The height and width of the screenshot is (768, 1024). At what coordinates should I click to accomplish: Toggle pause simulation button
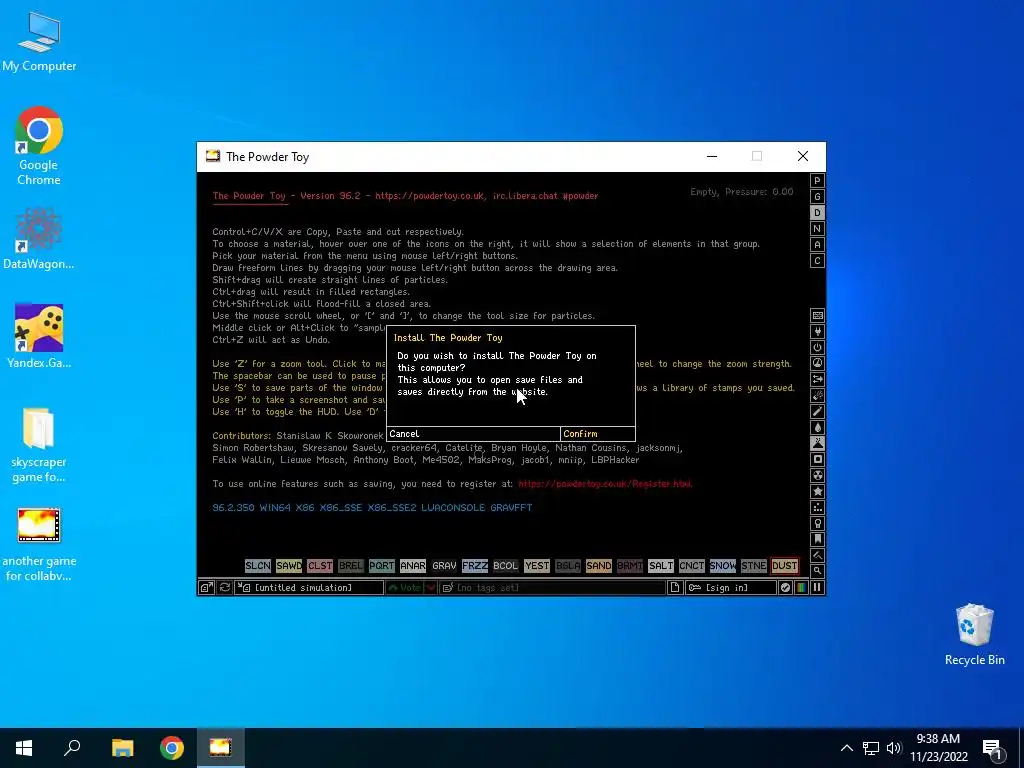click(817, 588)
